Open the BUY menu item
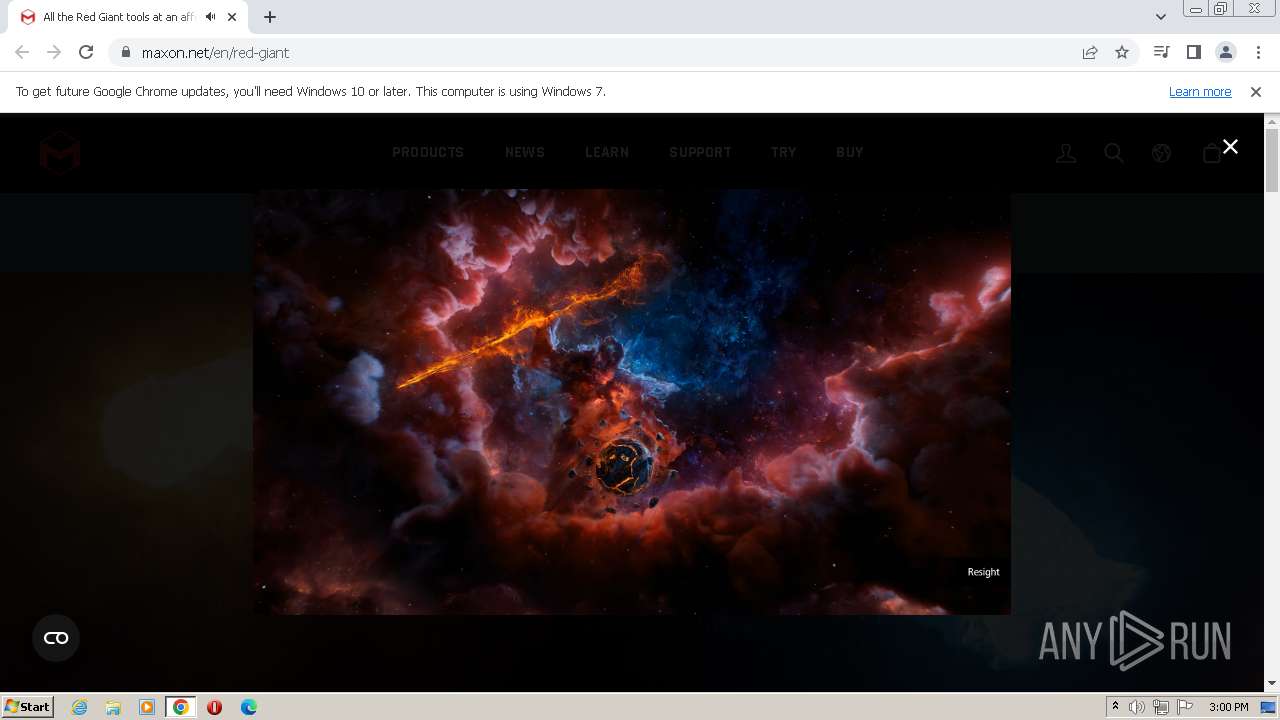The width and height of the screenshot is (1280, 720). [x=850, y=152]
